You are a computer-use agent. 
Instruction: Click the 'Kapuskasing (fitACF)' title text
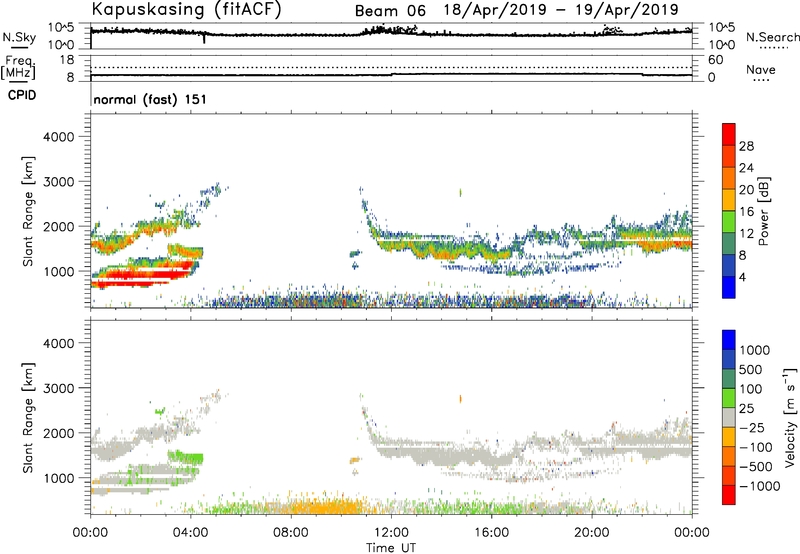pos(186,9)
